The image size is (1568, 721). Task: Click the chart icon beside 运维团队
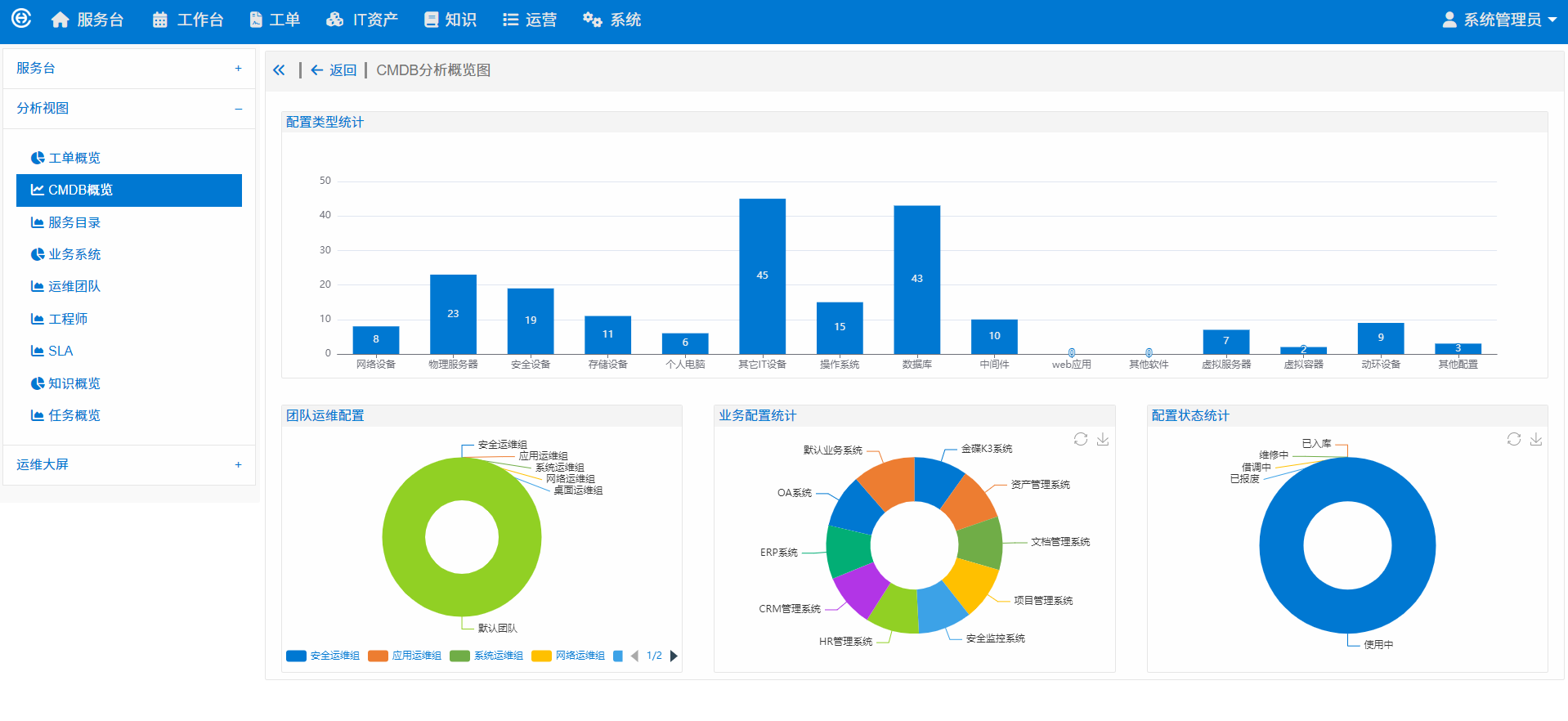click(x=38, y=286)
